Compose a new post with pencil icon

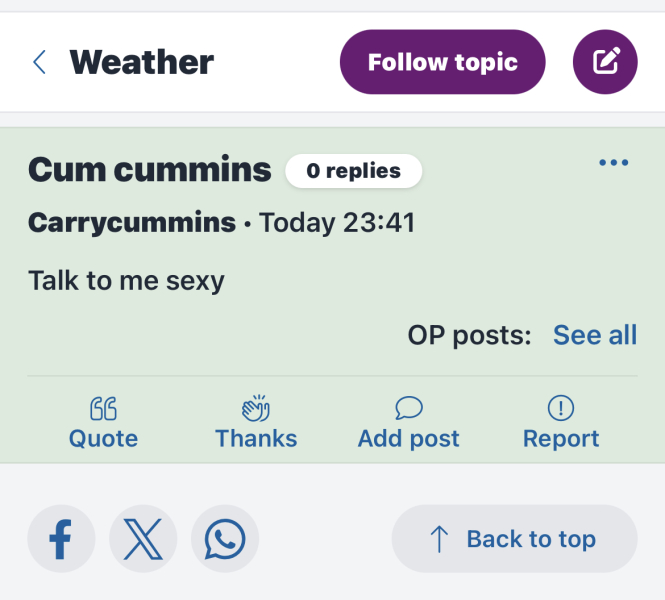point(604,62)
